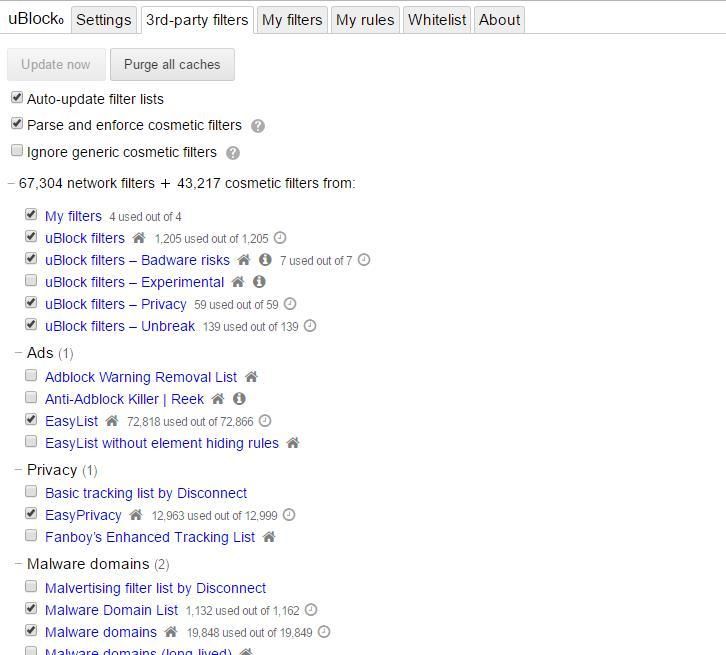Open the uBlock filters – Privacy link
The height and width of the screenshot is (655, 726).
116,304
